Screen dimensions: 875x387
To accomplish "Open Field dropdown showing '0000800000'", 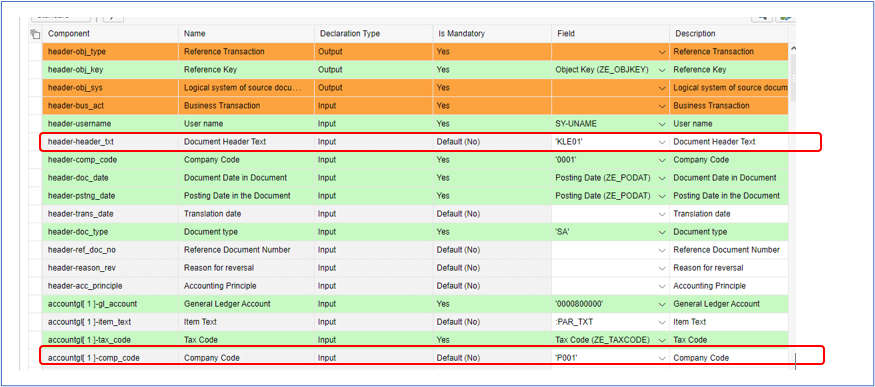I will pyautogui.click(x=662, y=304).
